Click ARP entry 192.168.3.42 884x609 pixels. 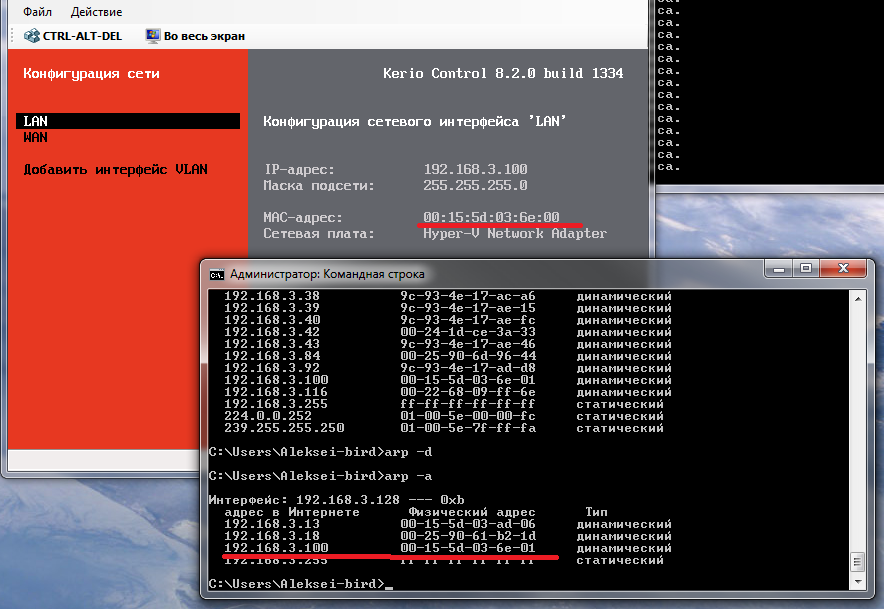[x=272, y=332]
